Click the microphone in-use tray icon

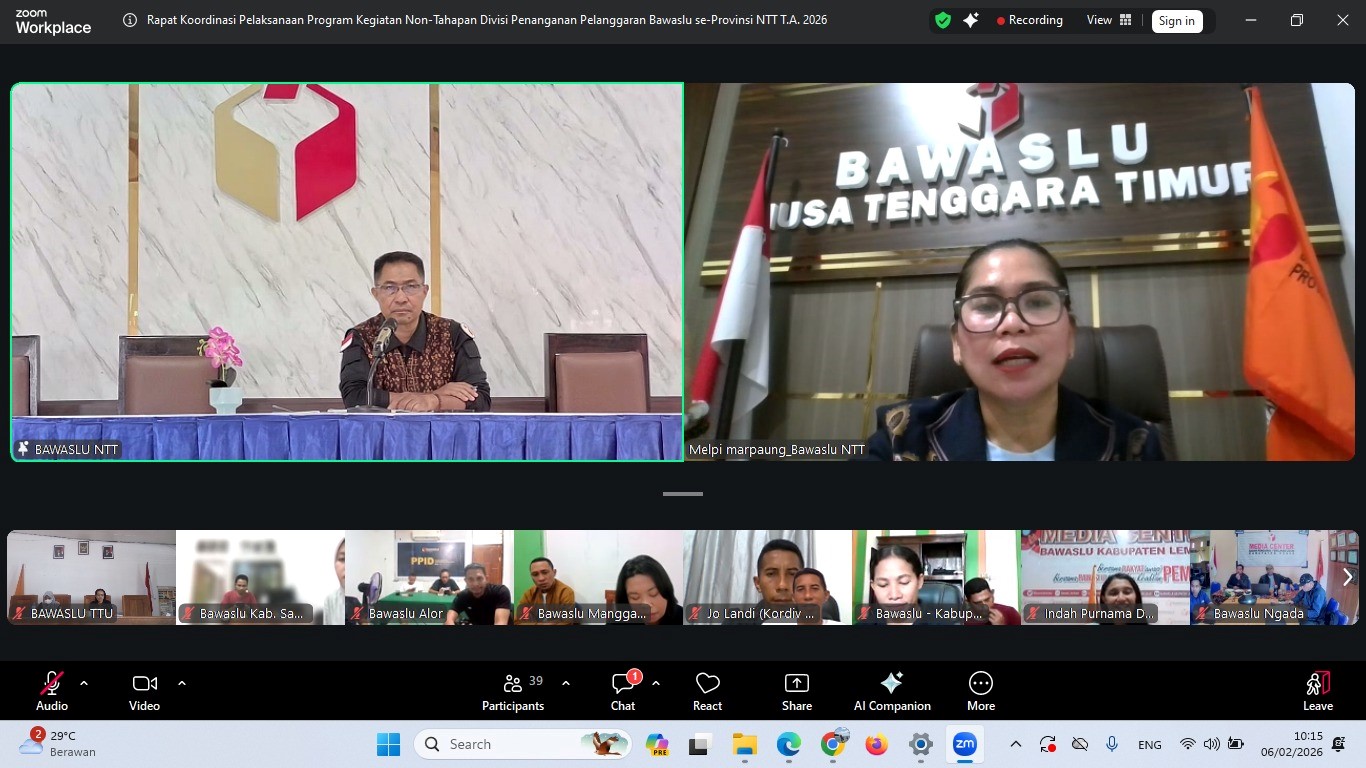coord(1112,744)
